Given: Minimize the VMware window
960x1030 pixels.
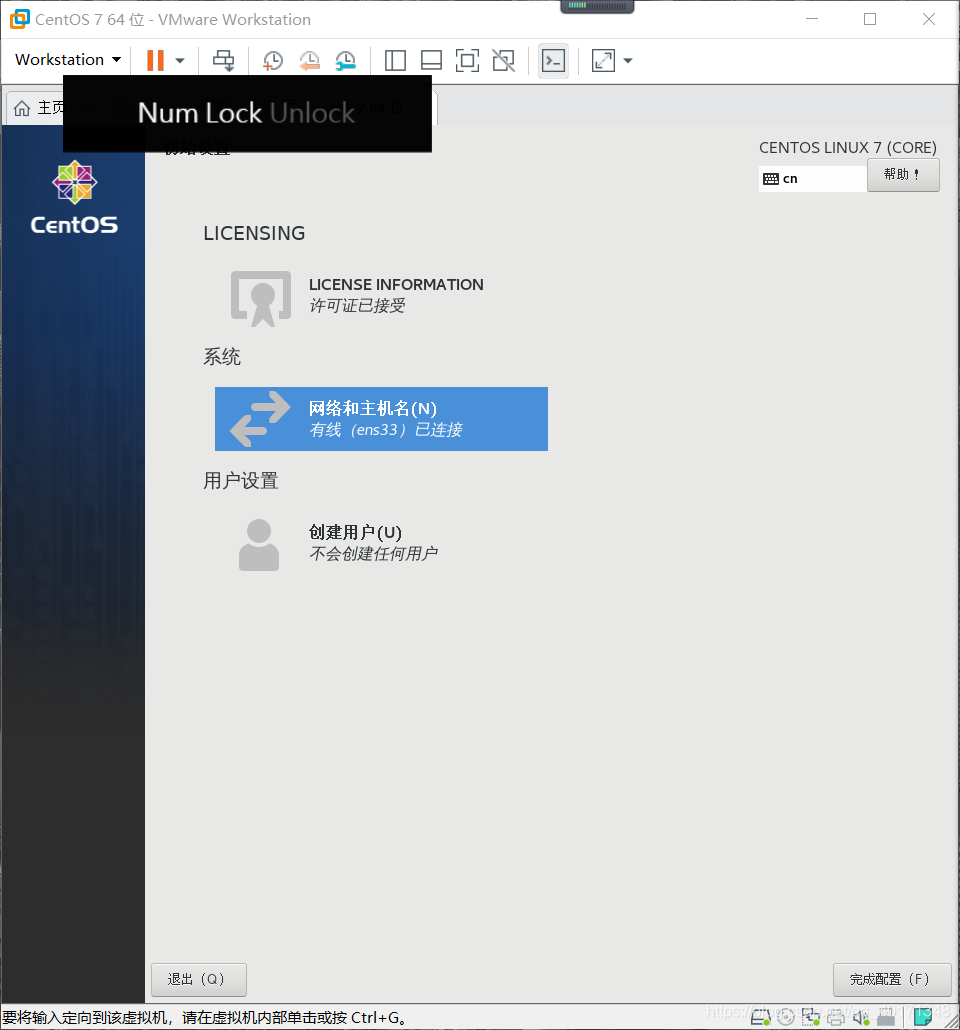Looking at the screenshot, I should click(x=812, y=19).
